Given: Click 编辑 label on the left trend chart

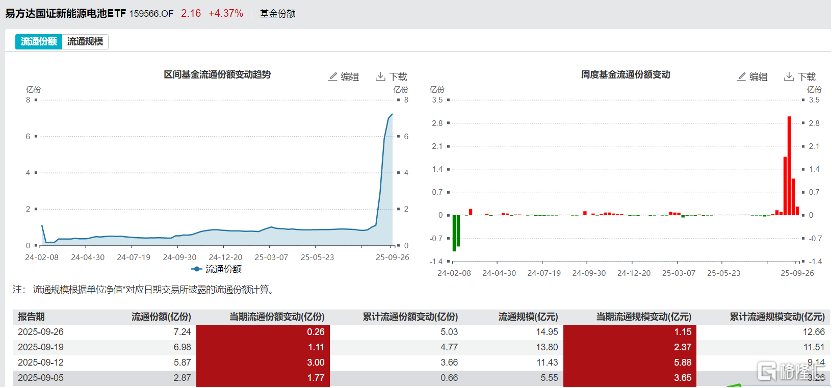Looking at the screenshot, I should pyautogui.click(x=350, y=77).
